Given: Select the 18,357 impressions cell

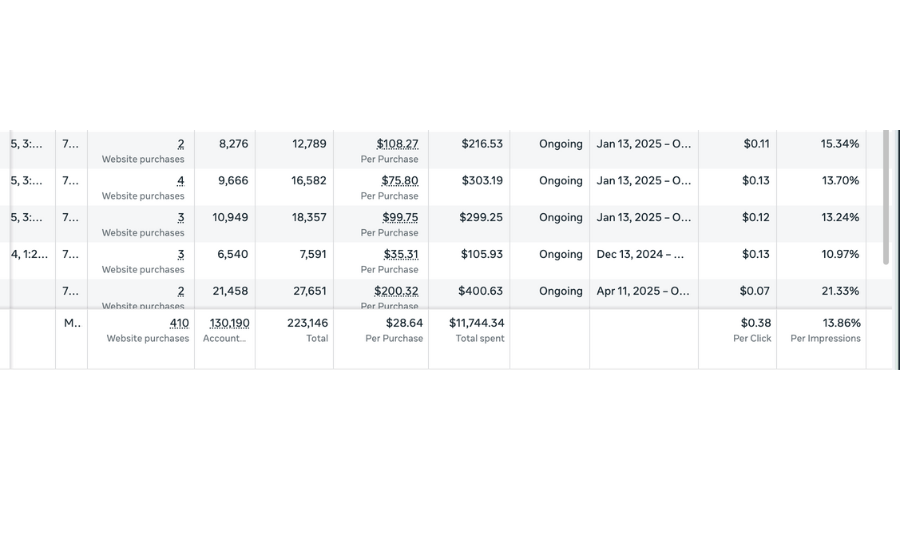Looking at the screenshot, I should [x=294, y=223].
